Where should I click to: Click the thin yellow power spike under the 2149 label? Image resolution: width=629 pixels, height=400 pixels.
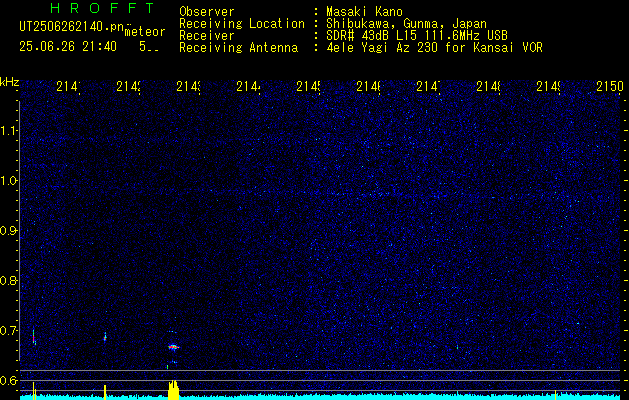(x=555, y=394)
